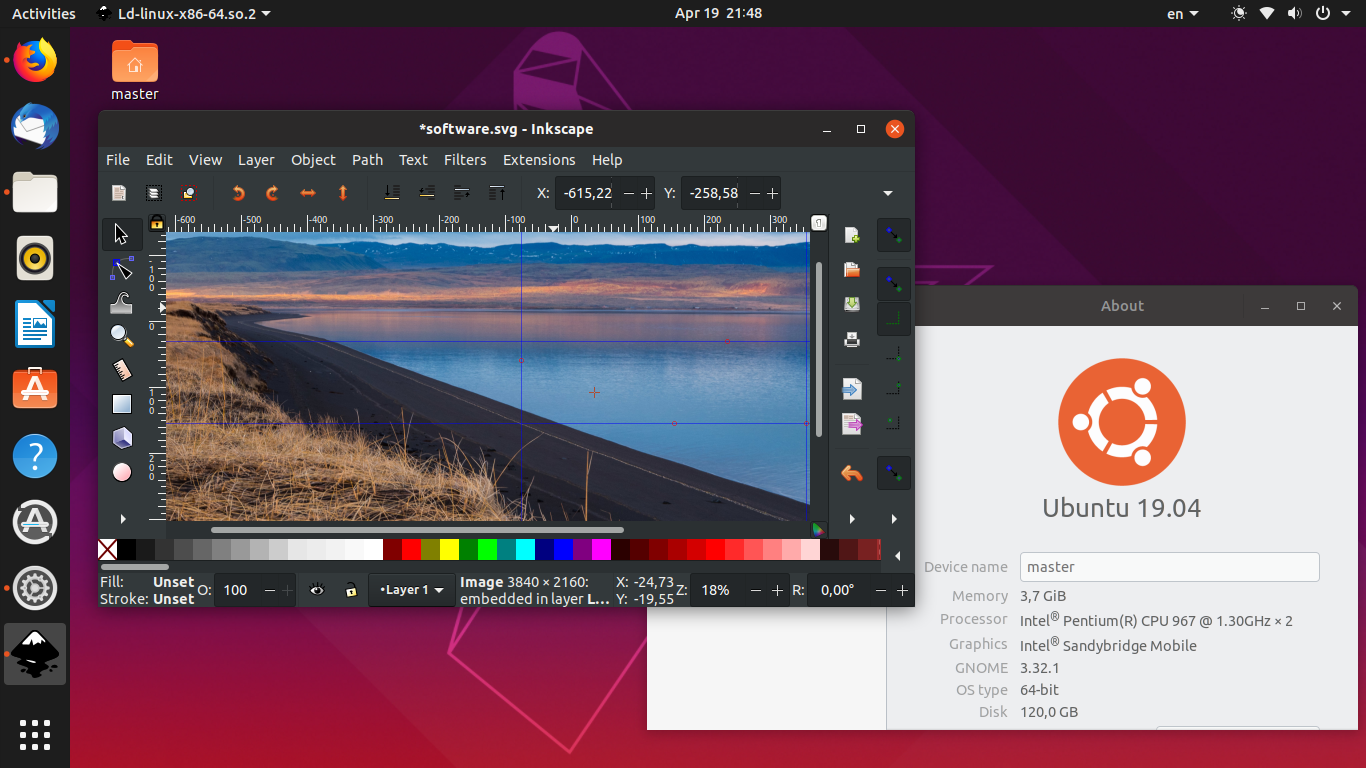The image size is (1366, 768).
Task: Select the Zoom magnifier tool
Action: [122, 336]
